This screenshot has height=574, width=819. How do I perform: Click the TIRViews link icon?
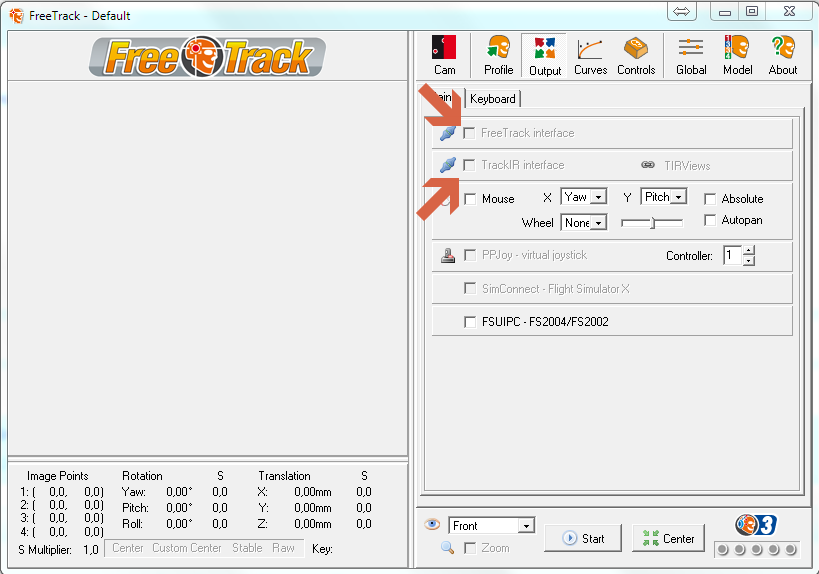648,165
